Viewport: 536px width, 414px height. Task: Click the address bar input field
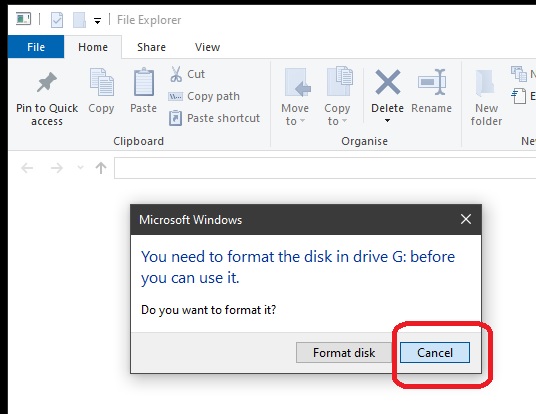coord(325,168)
